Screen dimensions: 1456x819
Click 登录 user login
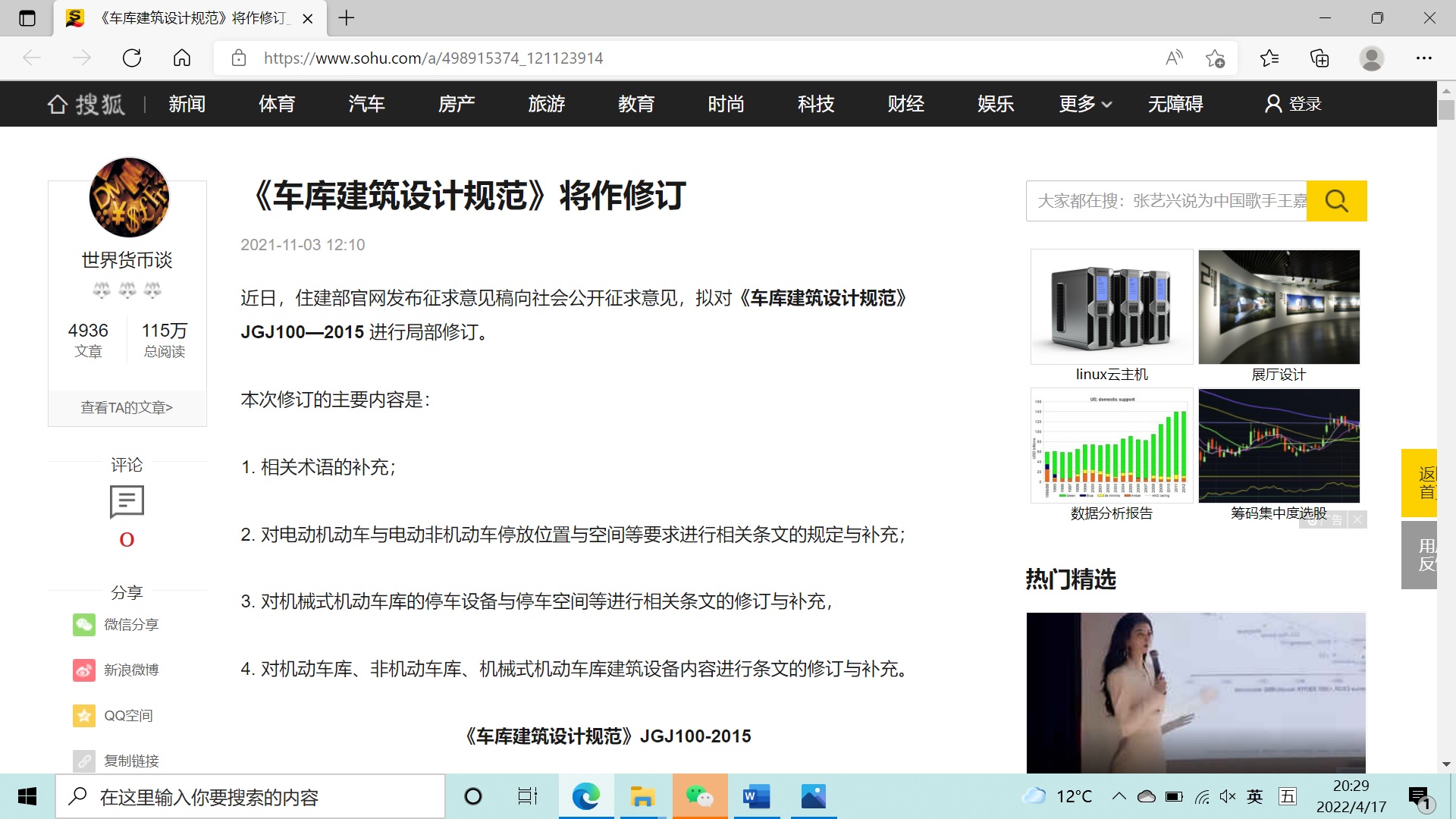coord(1293,104)
